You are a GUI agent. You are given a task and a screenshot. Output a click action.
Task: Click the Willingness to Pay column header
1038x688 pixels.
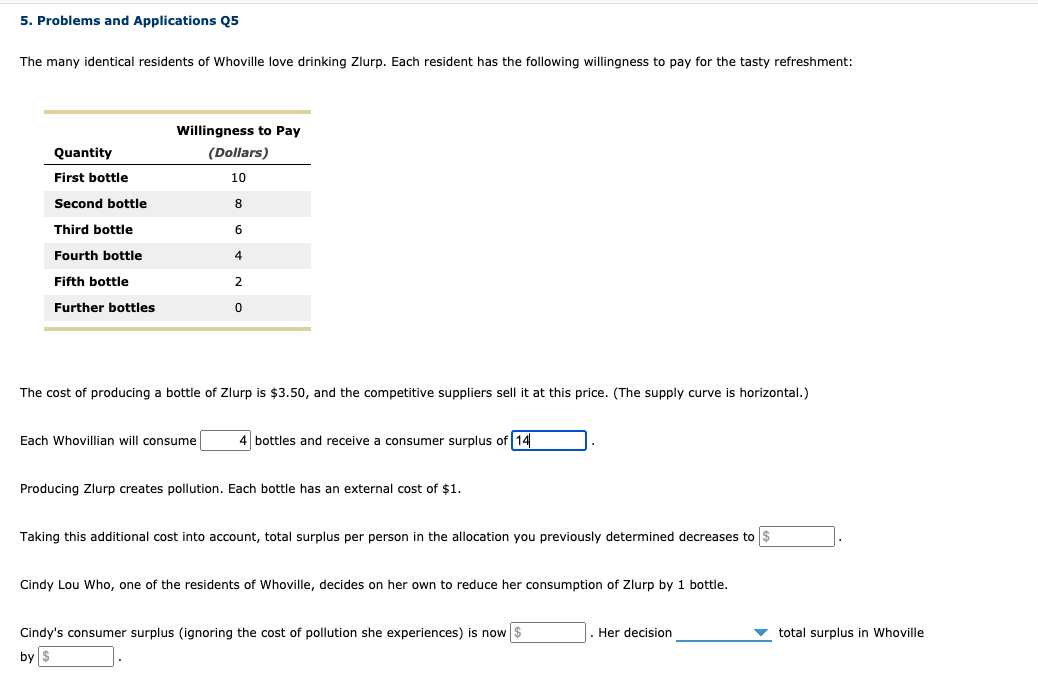pyautogui.click(x=238, y=130)
